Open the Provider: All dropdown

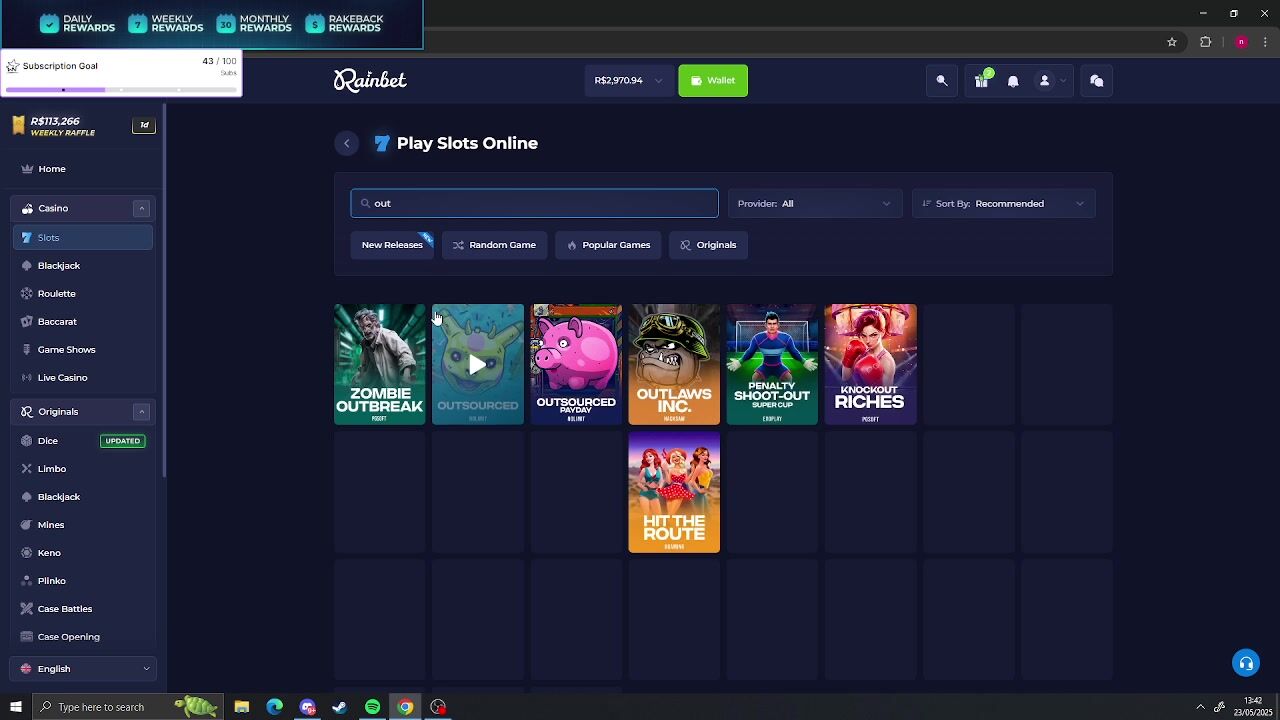point(814,204)
